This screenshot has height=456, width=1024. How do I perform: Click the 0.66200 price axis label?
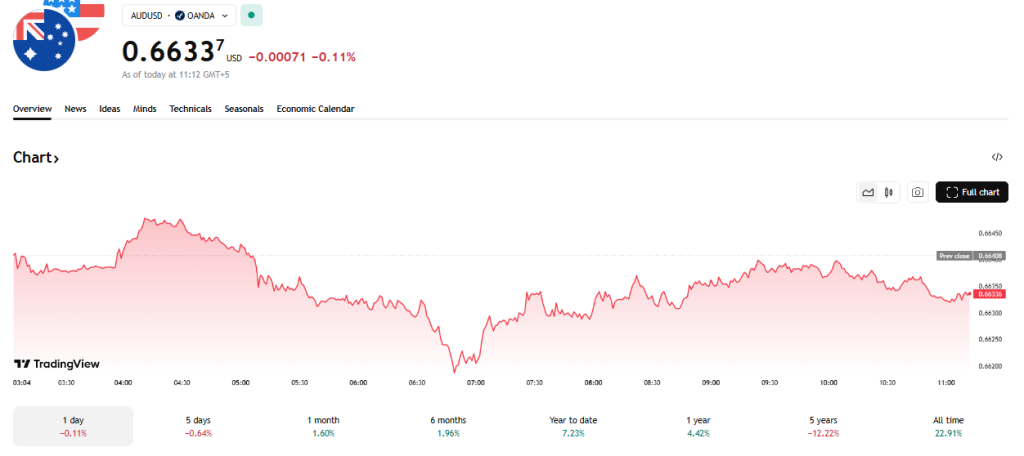point(989,366)
